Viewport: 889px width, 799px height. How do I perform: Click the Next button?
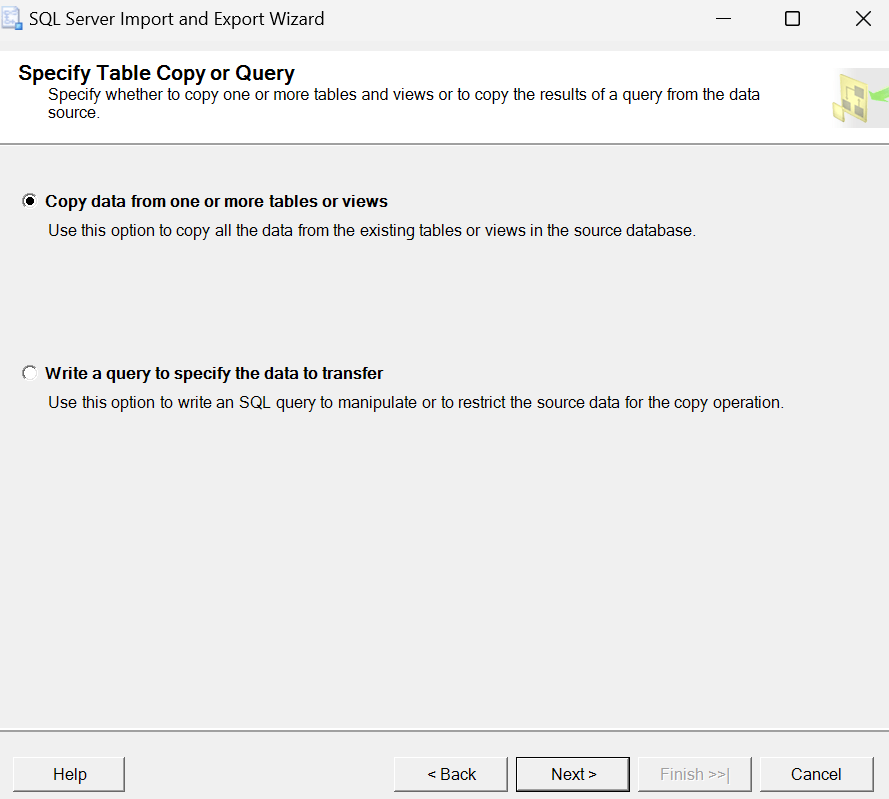pos(573,774)
